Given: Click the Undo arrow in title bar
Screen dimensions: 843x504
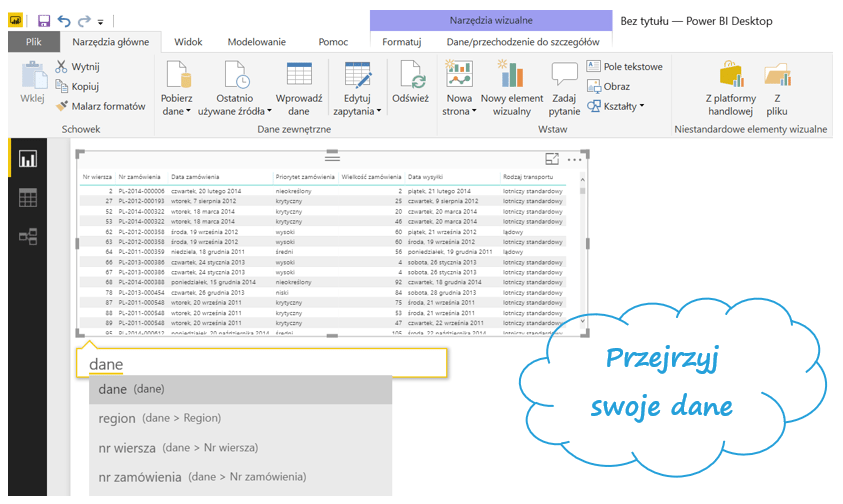Looking at the screenshot, I should coord(64,20).
